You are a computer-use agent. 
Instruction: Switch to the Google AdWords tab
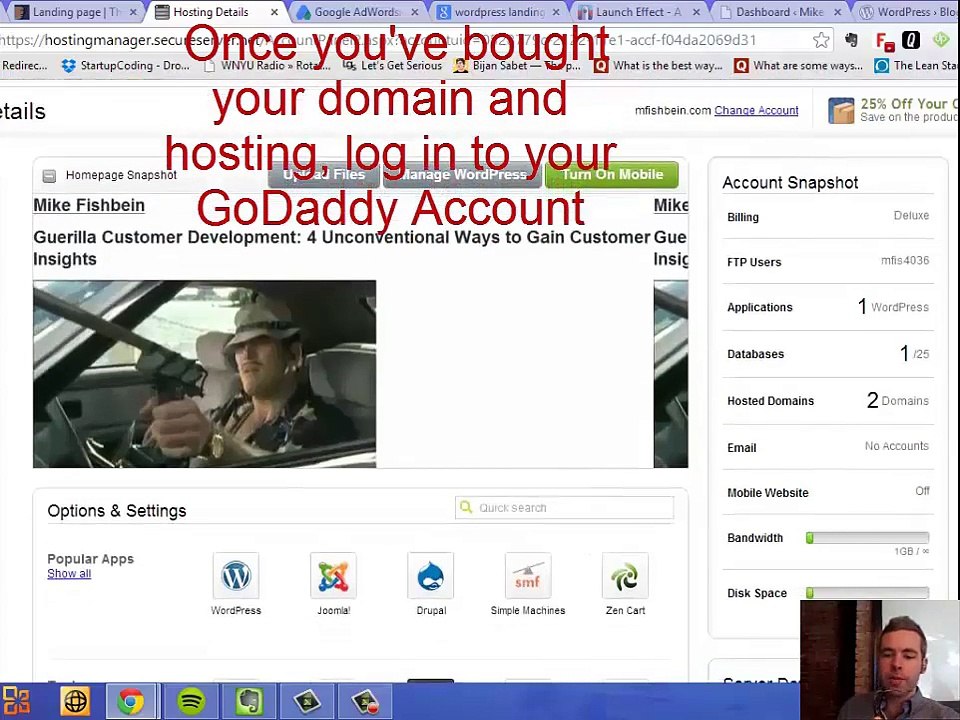pyautogui.click(x=357, y=12)
